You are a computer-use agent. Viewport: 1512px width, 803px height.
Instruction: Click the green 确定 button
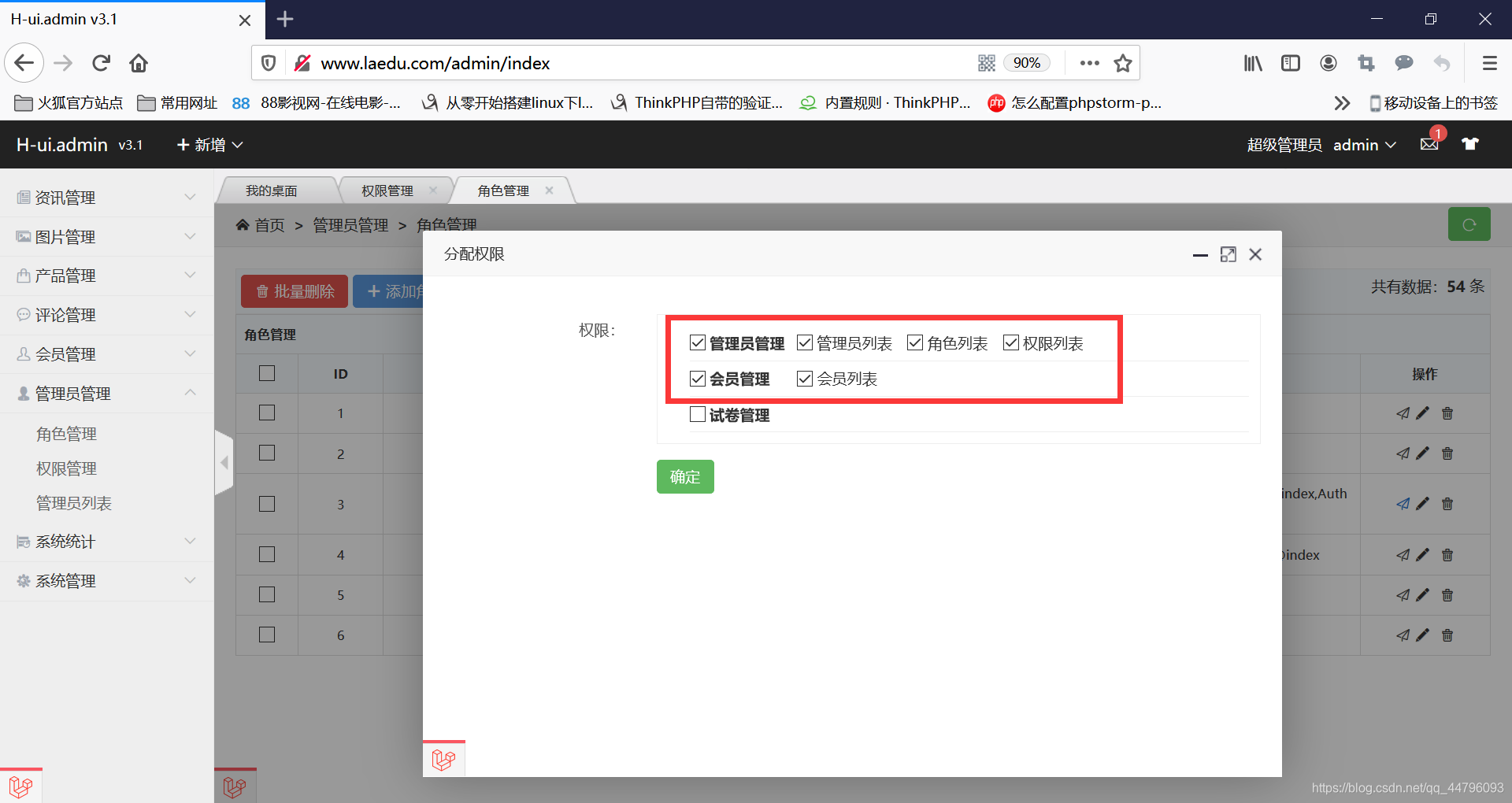point(685,476)
